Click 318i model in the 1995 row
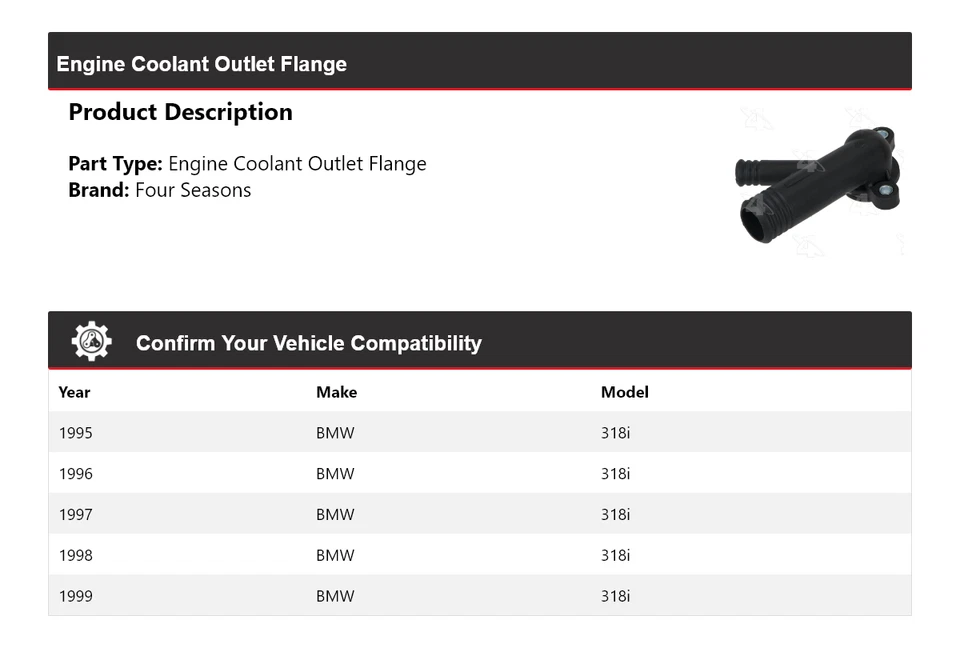The width and height of the screenshot is (960, 648). [615, 432]
